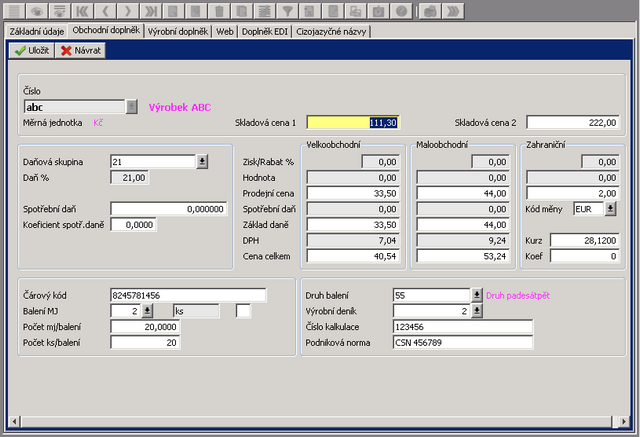Expand the Daňová skupina dropdown
The image size is (640, 437).
tap(201, 161)
